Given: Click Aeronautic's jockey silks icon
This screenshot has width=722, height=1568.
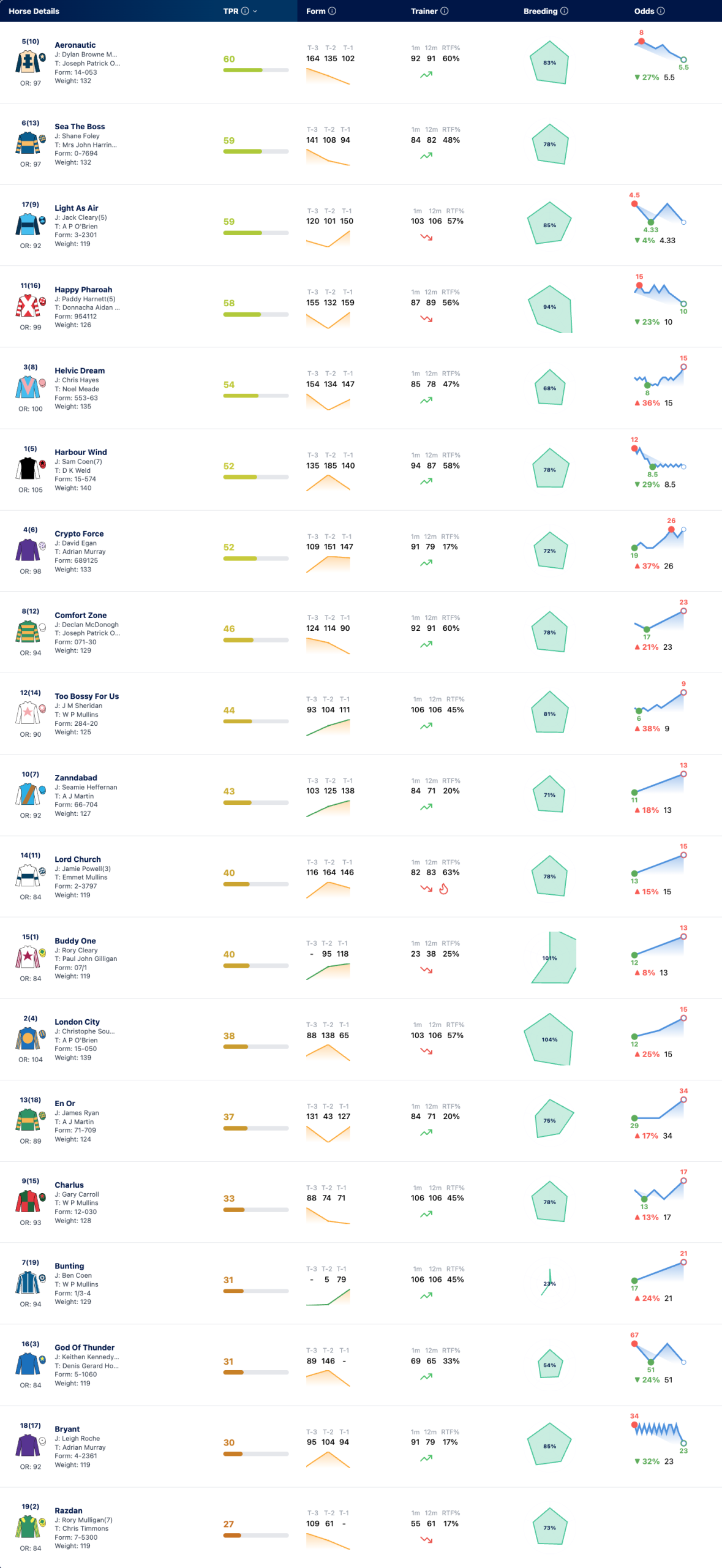Looking at the screenshot, I should click(x=28, y=62).
